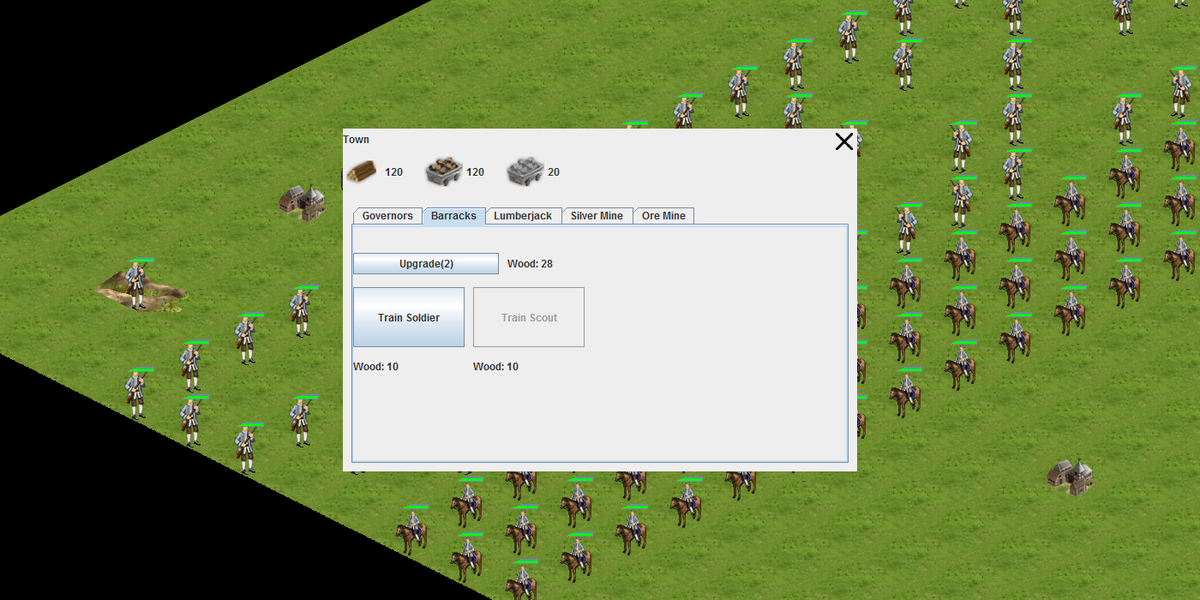Click the grayed-out Train Scout button

coord(529,318)
